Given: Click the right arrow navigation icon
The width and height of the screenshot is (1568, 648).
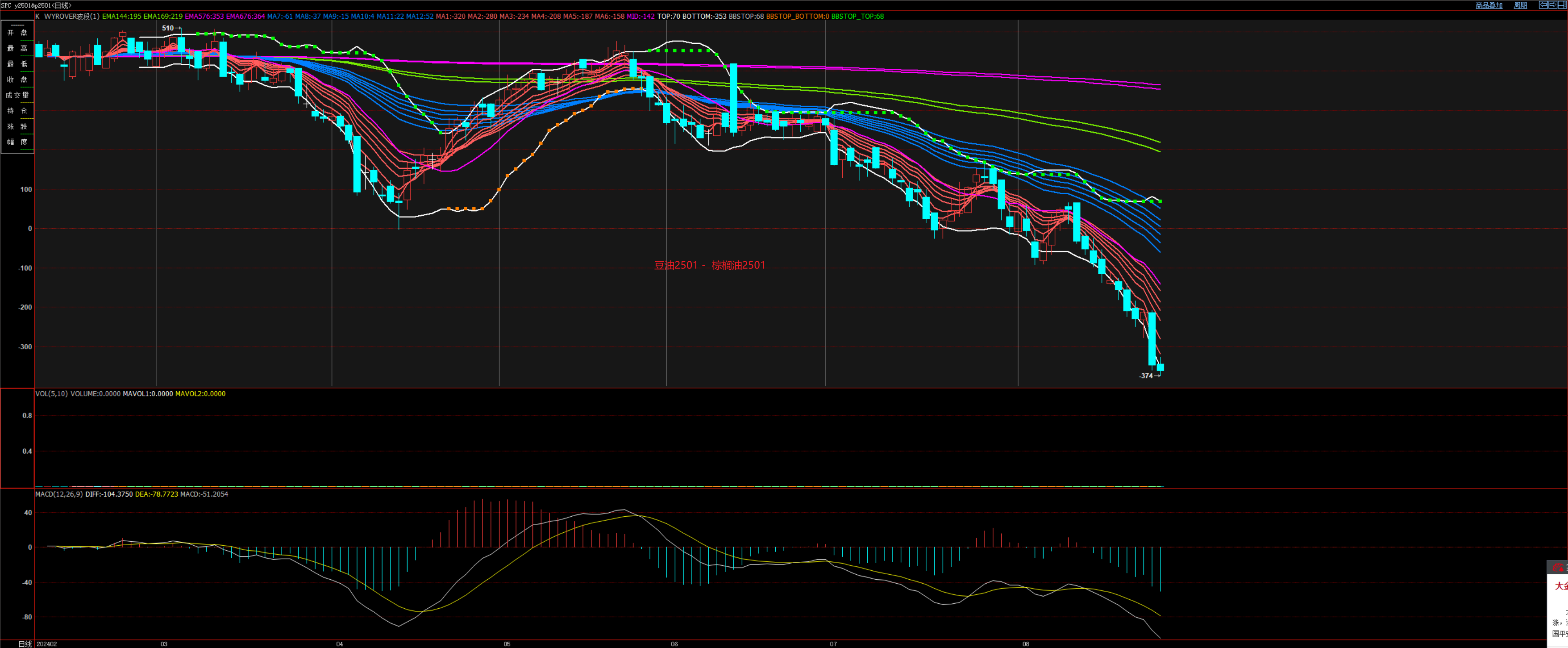Looking at the screenshot, I should [1553, 5].
